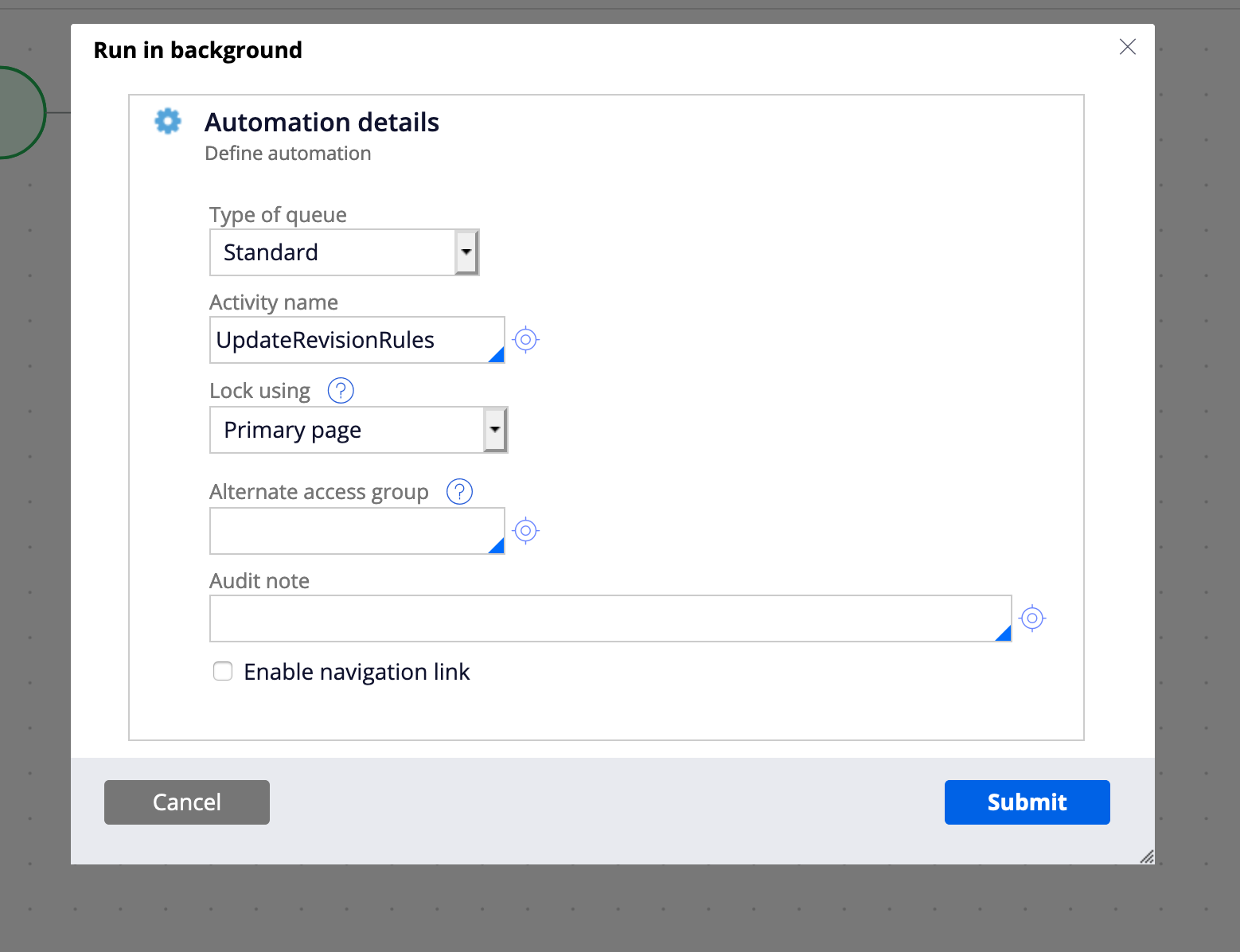Click the Activity name input field

coord(357,340)
